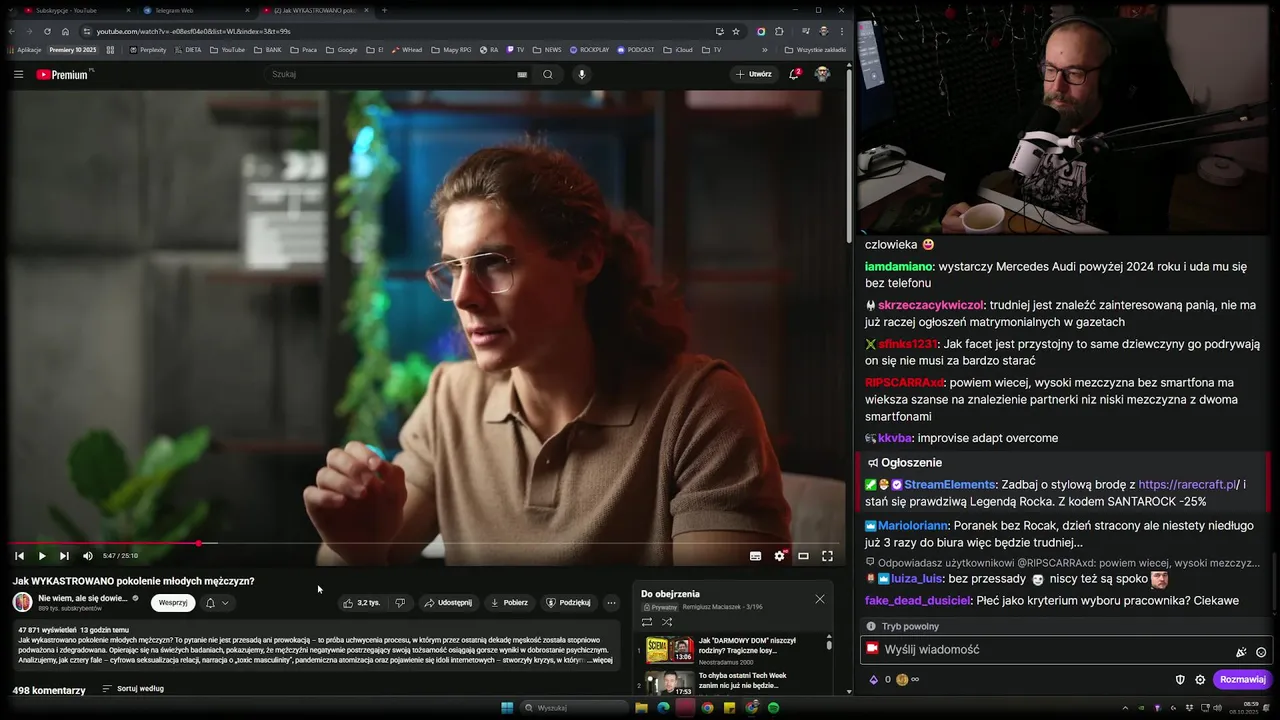The width and height of the screenshot is (1280, 720).
Task: Open the YouTube guide hamburger menu
Action: coord(18,74)
